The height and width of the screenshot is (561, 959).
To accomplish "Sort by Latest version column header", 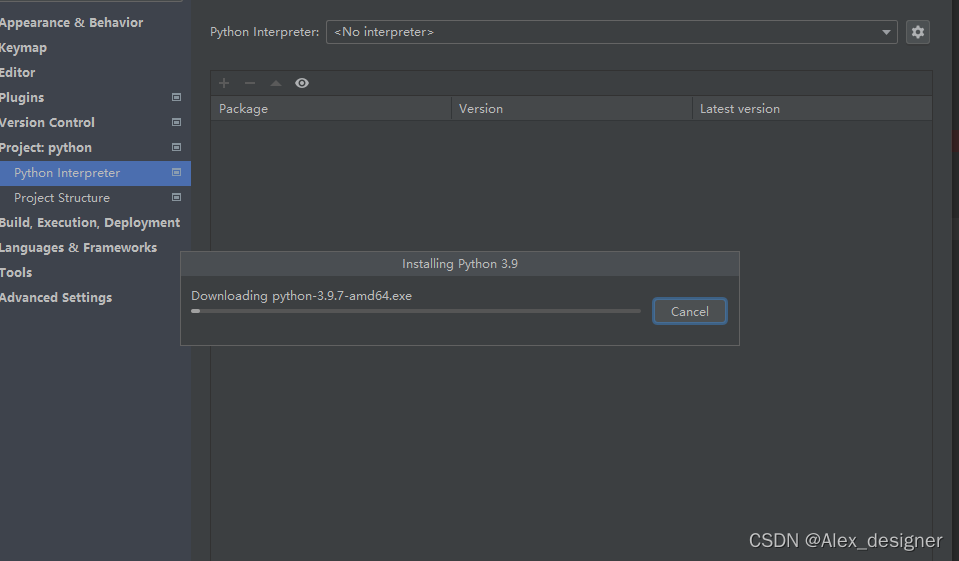I will click(812, 108).
